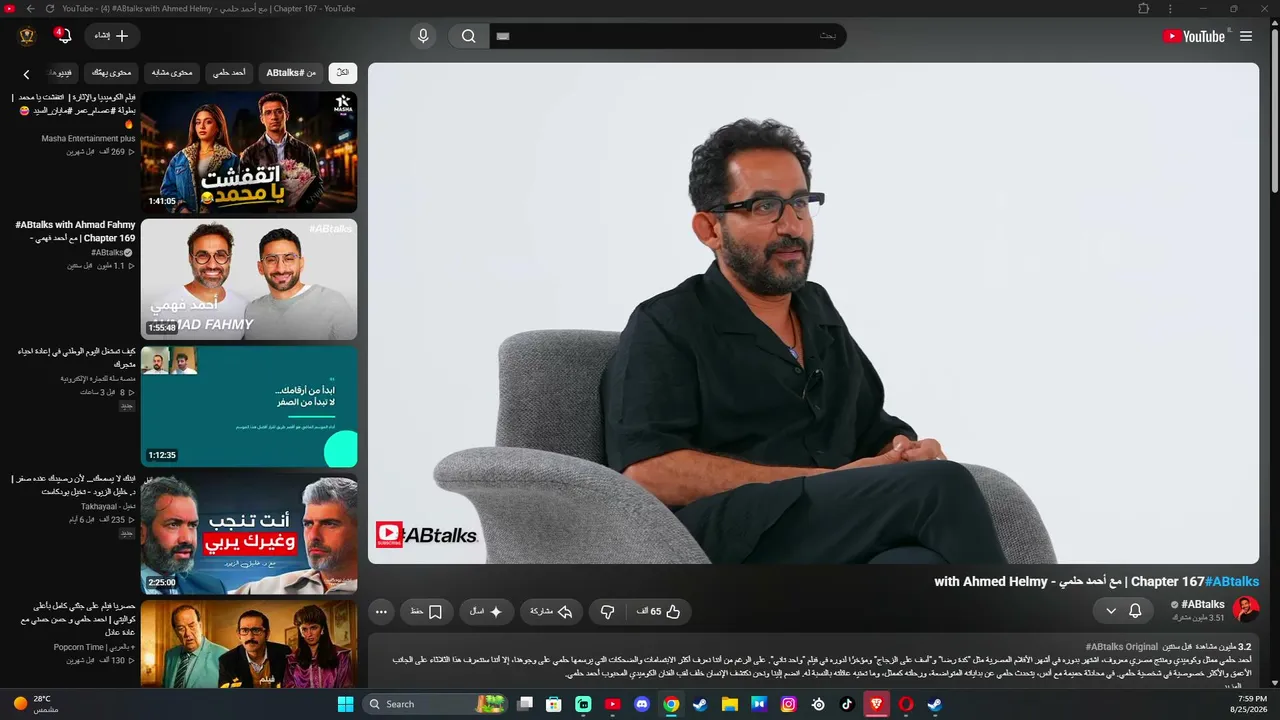
Task: Open the Masha Entertainment plus channel
Action: tap(88, 139)
